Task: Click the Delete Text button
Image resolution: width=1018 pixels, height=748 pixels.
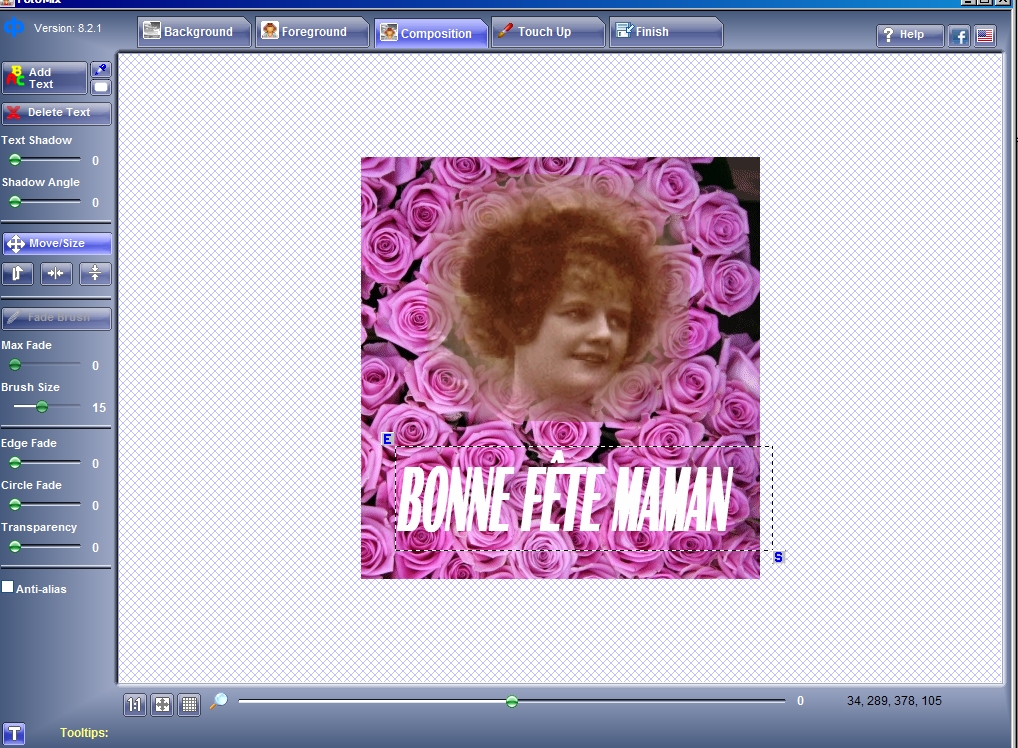Action: [x=56, y=113]
